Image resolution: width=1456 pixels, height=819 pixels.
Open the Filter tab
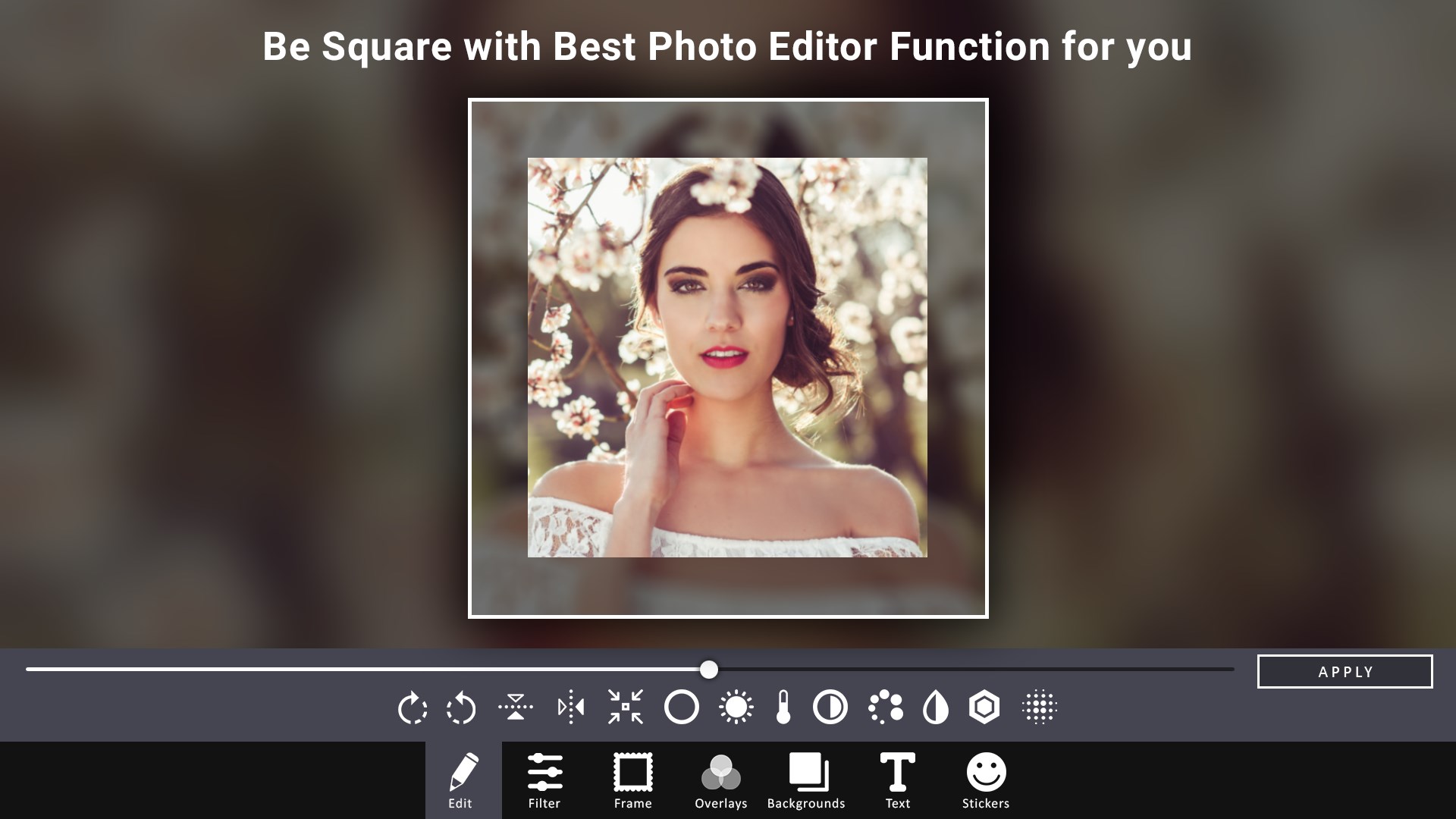(544, 780)
